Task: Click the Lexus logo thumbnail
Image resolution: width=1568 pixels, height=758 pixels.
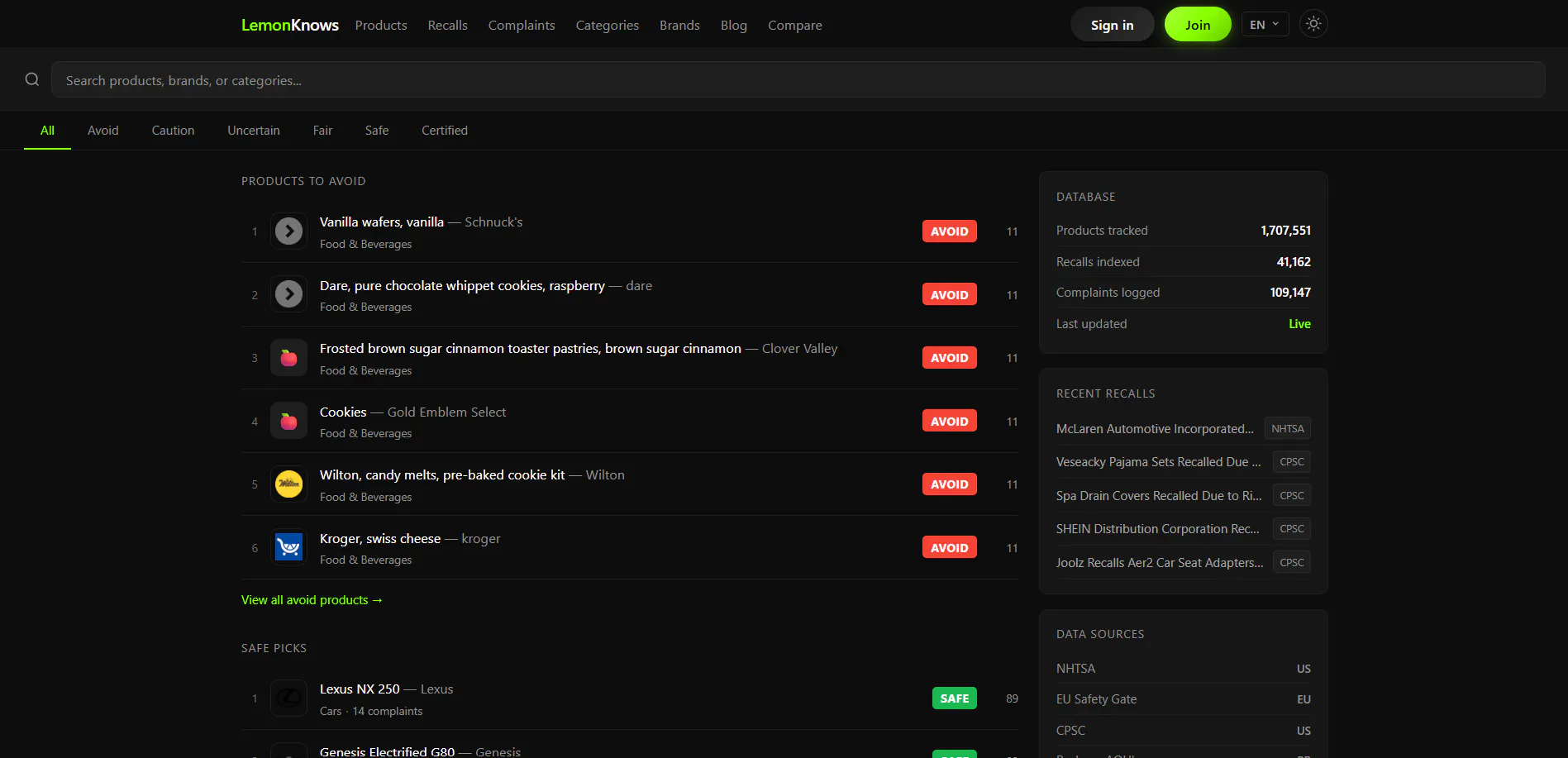Action: [288, 698]
